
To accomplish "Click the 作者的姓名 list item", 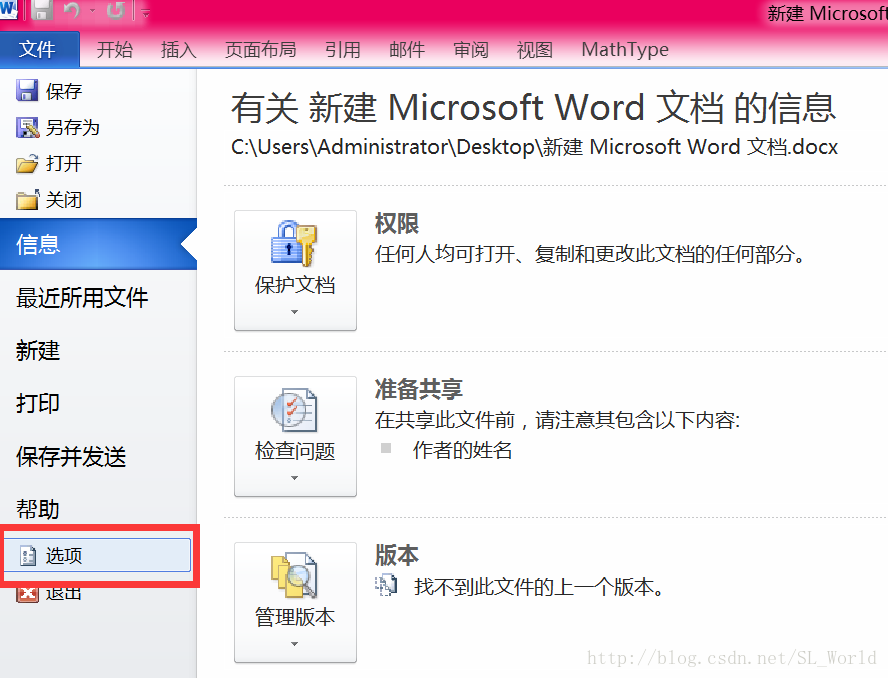I will pos(462,450).
